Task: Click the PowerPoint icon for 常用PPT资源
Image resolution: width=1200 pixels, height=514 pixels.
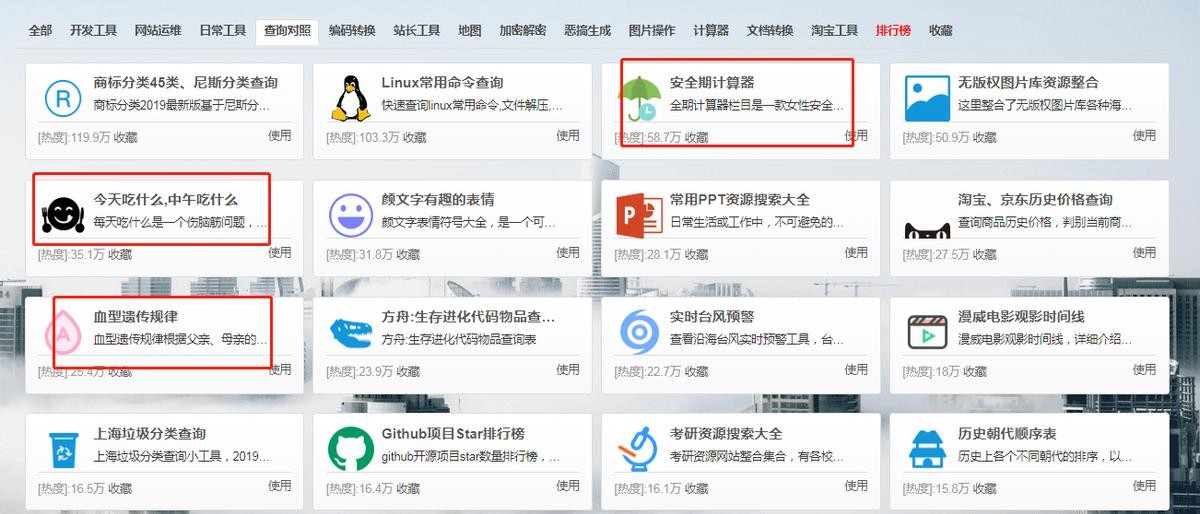Action: 639,214
